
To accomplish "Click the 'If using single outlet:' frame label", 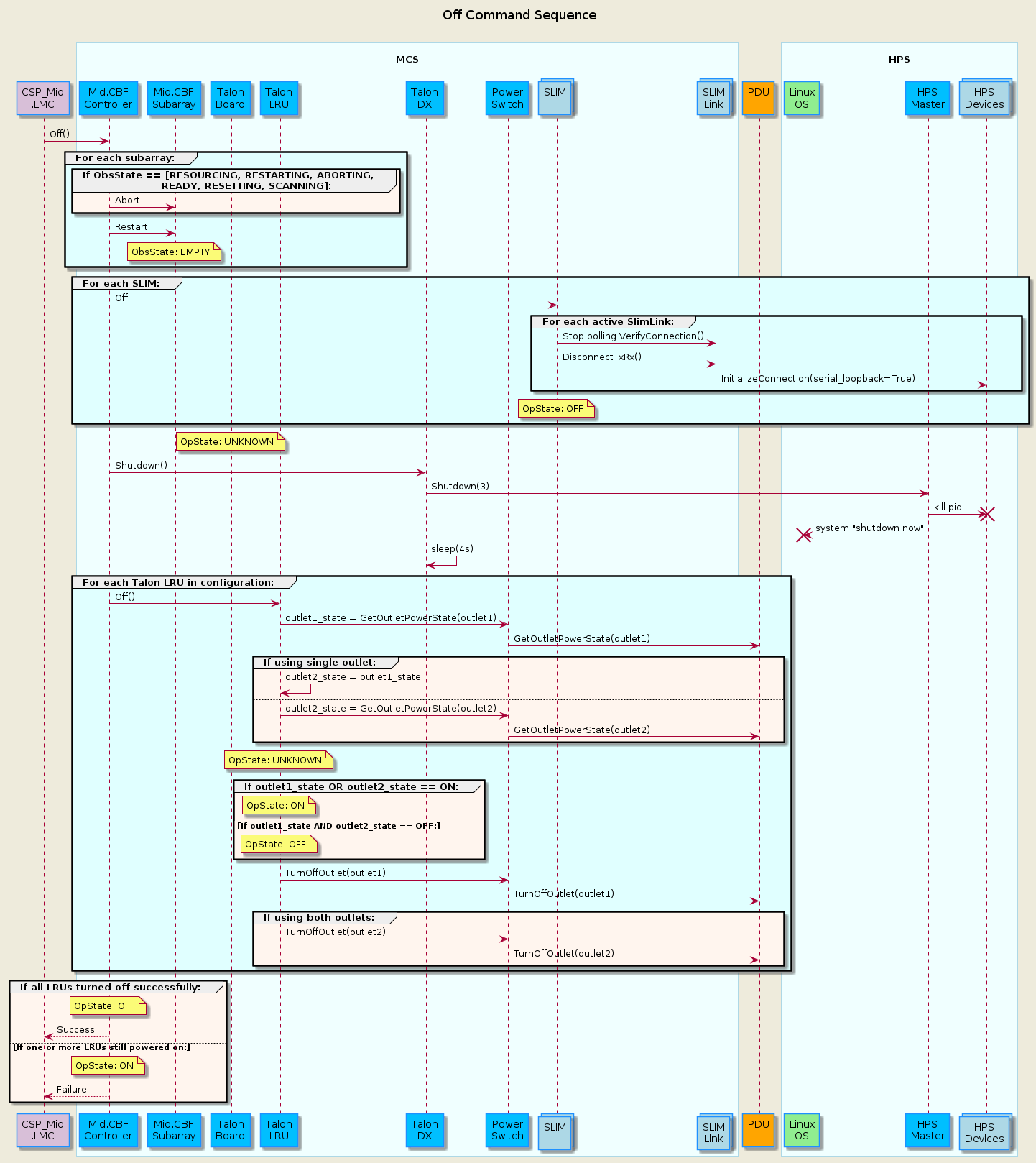I will [320, 662].
